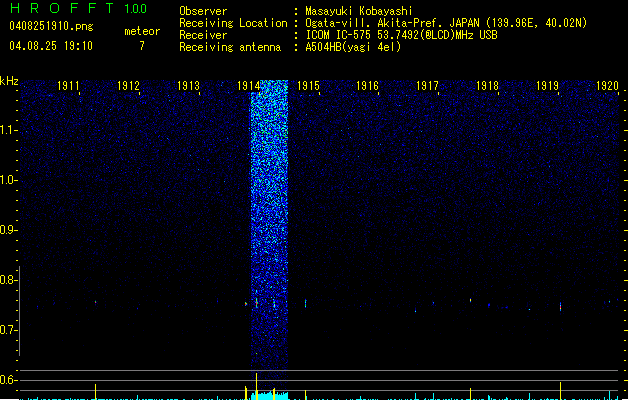Screen dimensions: 629x400
Task: Click the 0.7 kHz frequency label
Action: [7, 330]
